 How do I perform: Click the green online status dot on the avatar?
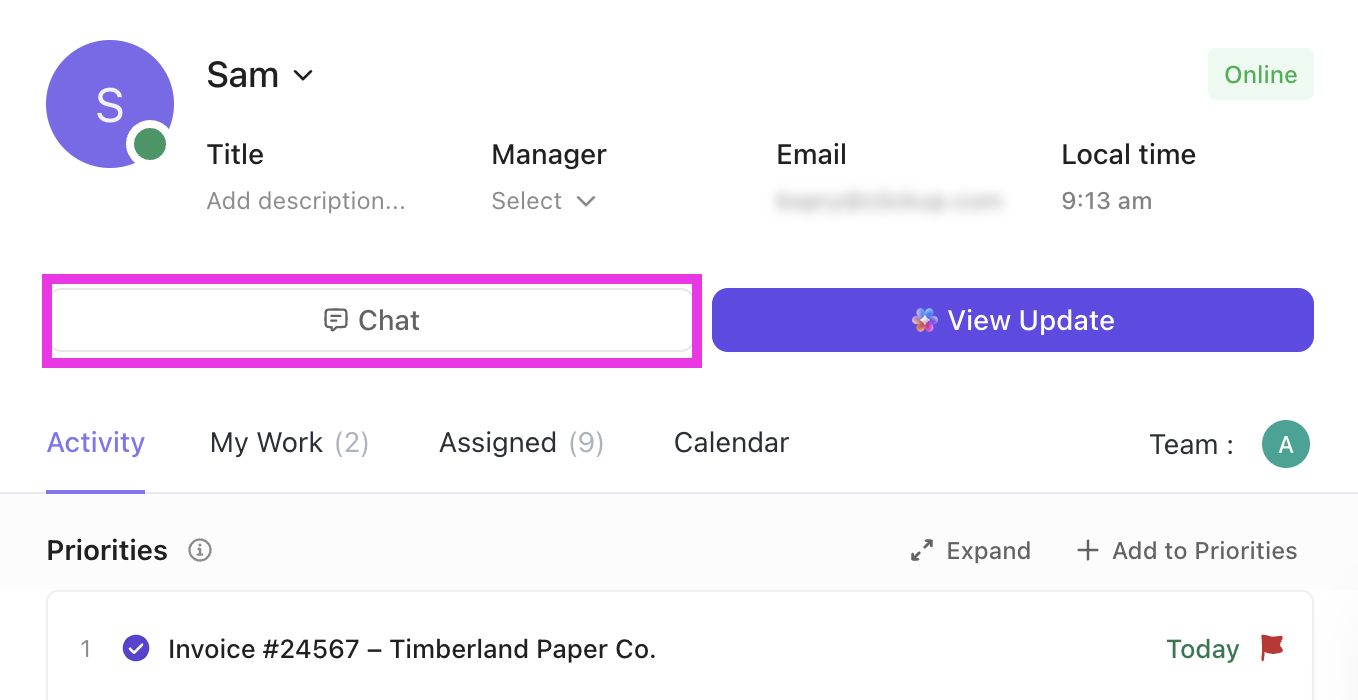pyautogui.click(x=150, y=144)
